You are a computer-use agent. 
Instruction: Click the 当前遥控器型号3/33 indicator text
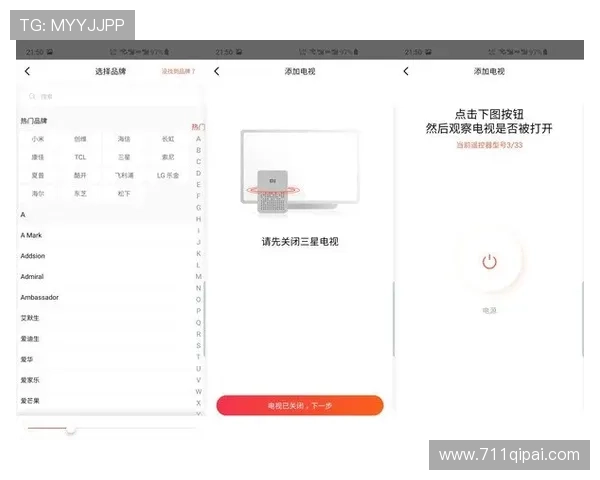489,145
